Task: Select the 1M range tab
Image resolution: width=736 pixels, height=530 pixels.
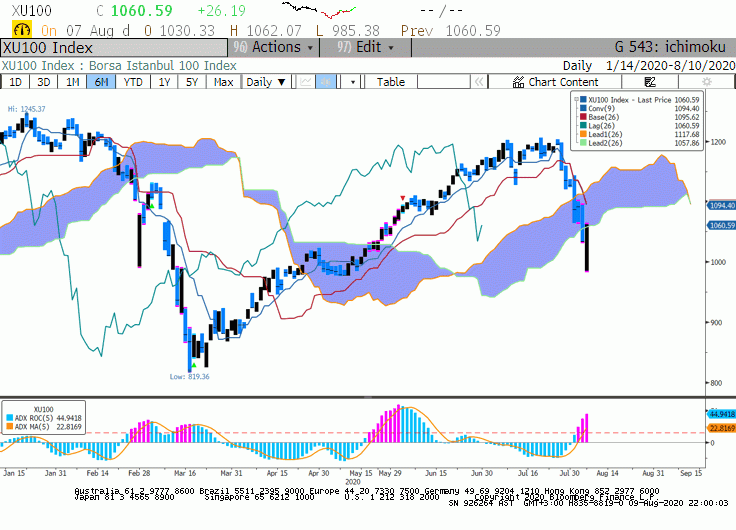Action: (x=72, y=82)
